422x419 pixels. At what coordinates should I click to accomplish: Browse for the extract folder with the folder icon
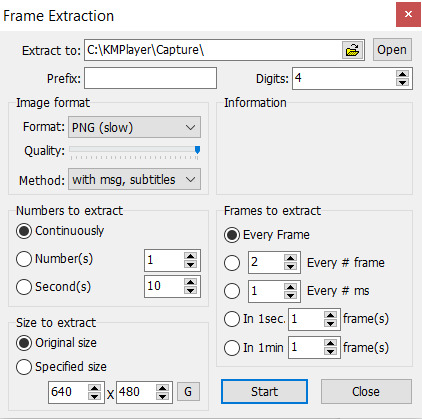point(352,50)
